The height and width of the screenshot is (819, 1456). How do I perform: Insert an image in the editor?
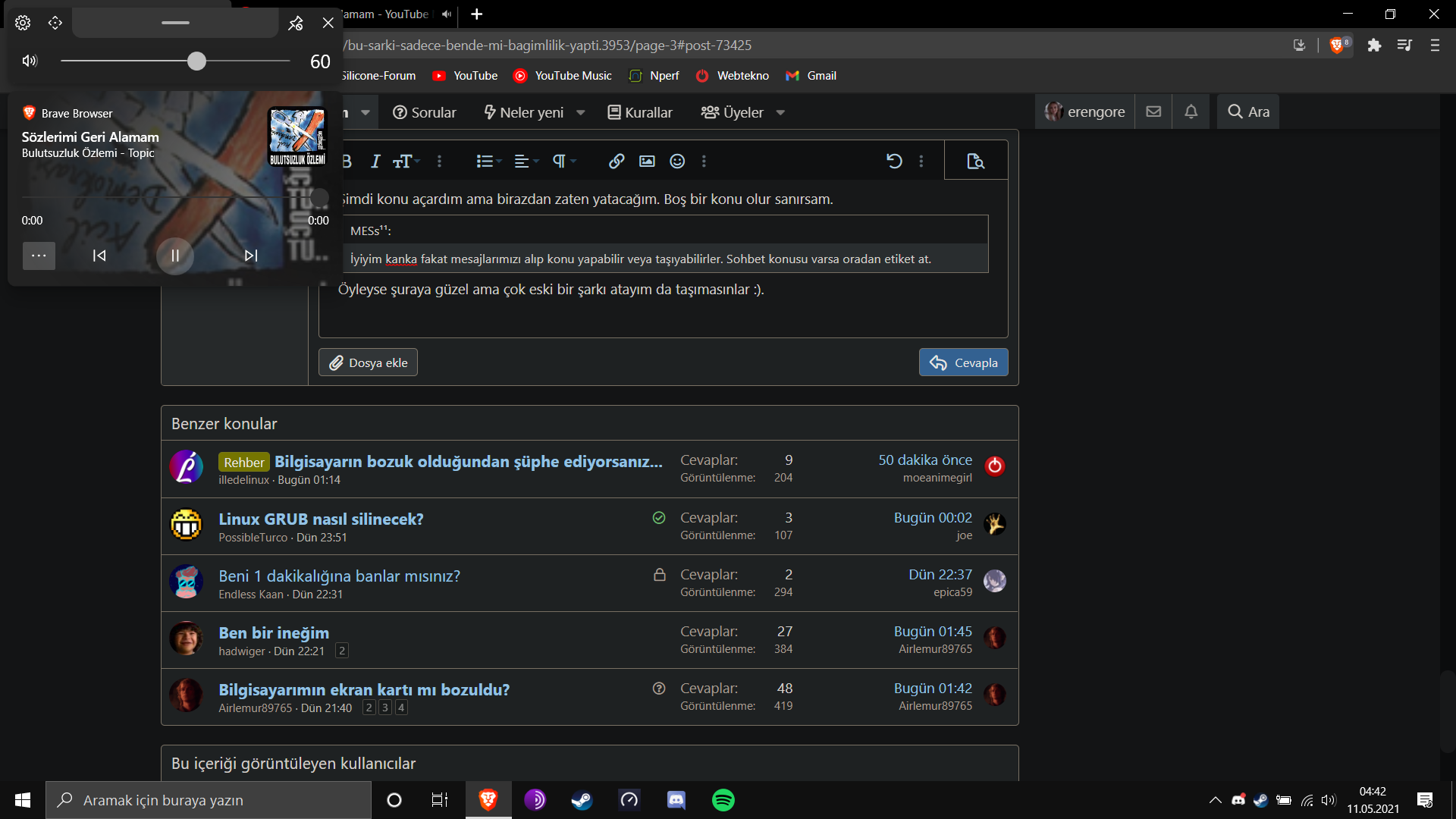point(647,161)
